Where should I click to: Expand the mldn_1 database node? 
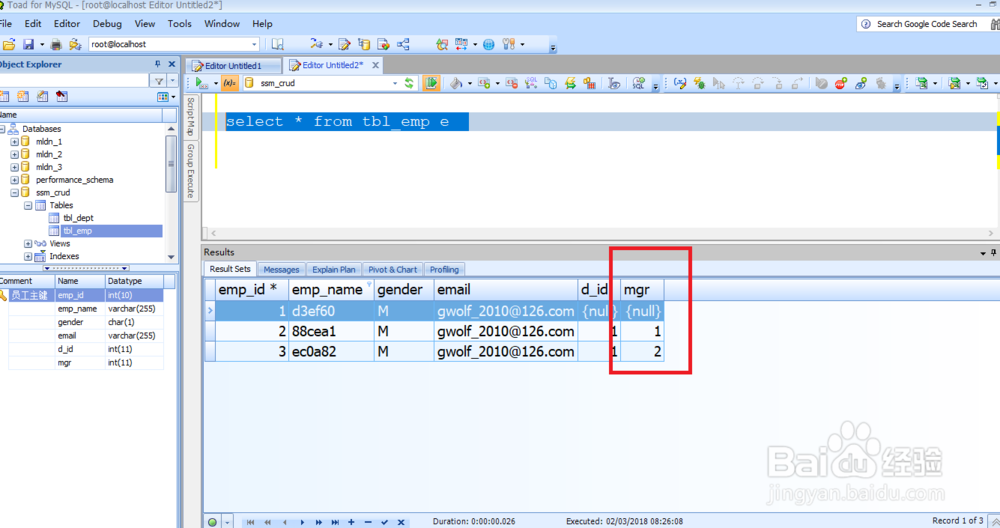tap(14, 142)
